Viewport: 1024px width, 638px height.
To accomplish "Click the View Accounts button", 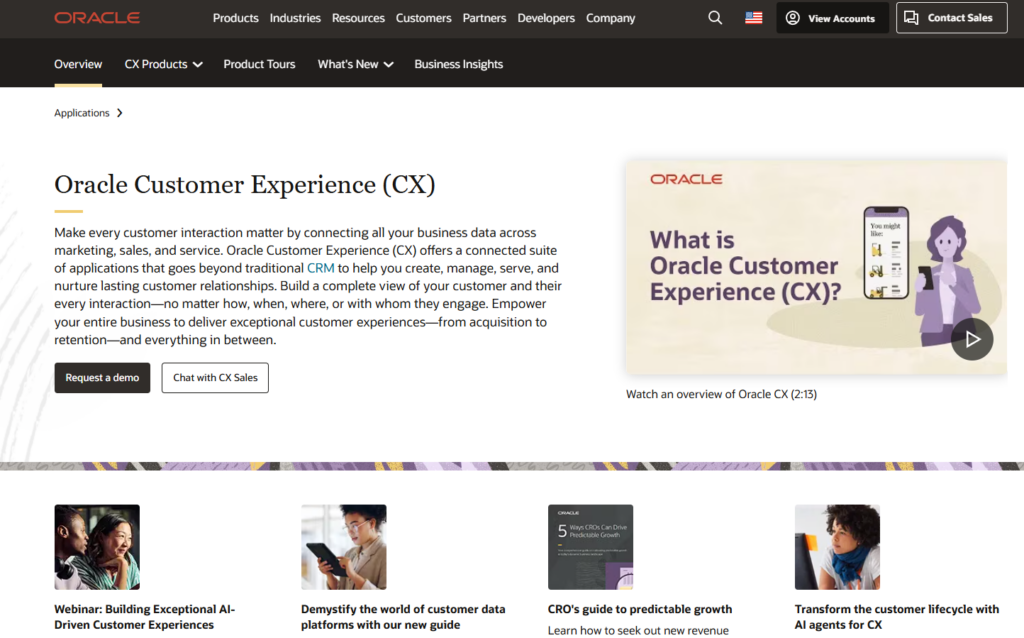I will [832, 18].
